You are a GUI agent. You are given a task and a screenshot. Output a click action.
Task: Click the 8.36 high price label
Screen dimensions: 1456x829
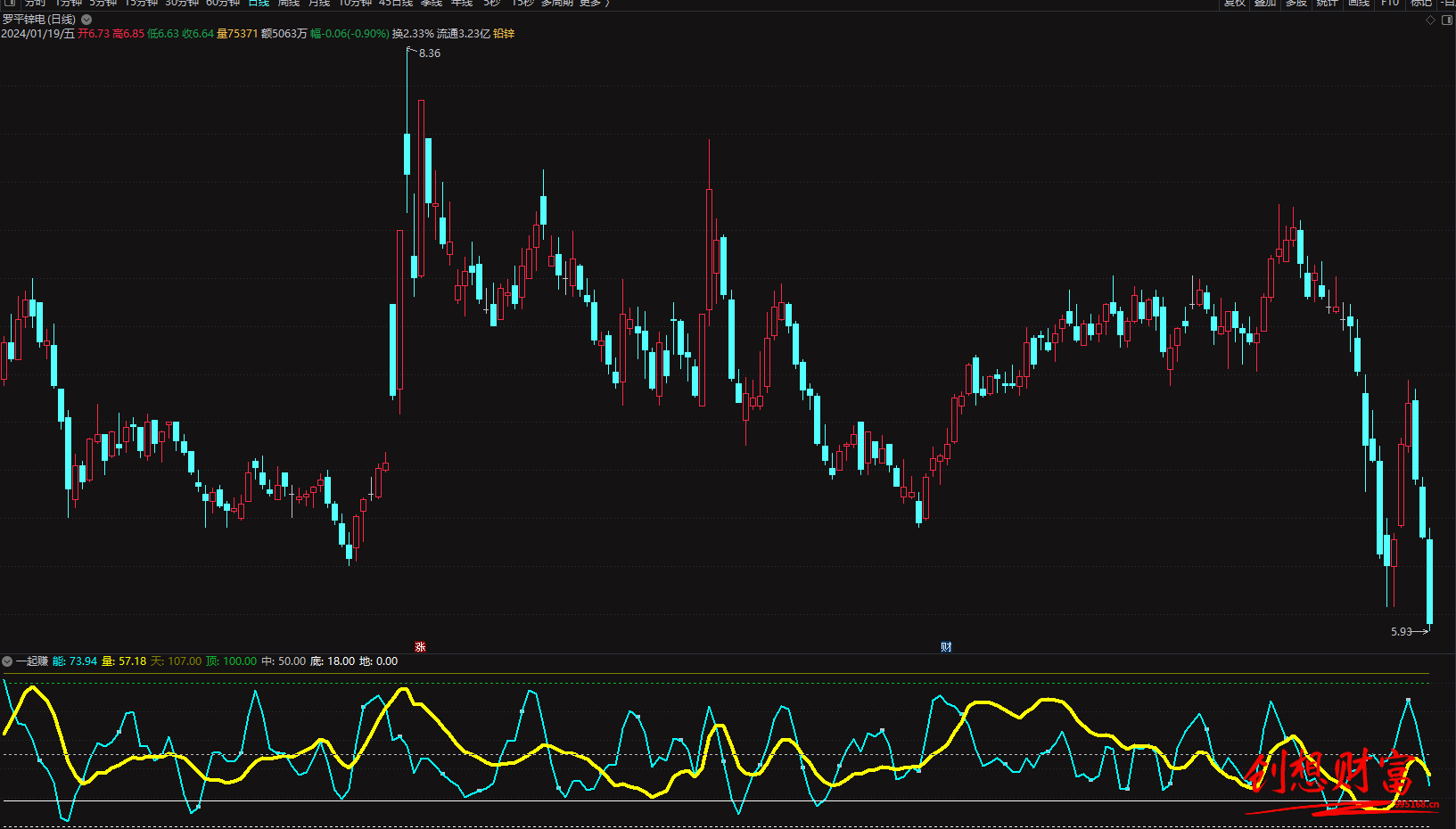(x=430, y=53)
